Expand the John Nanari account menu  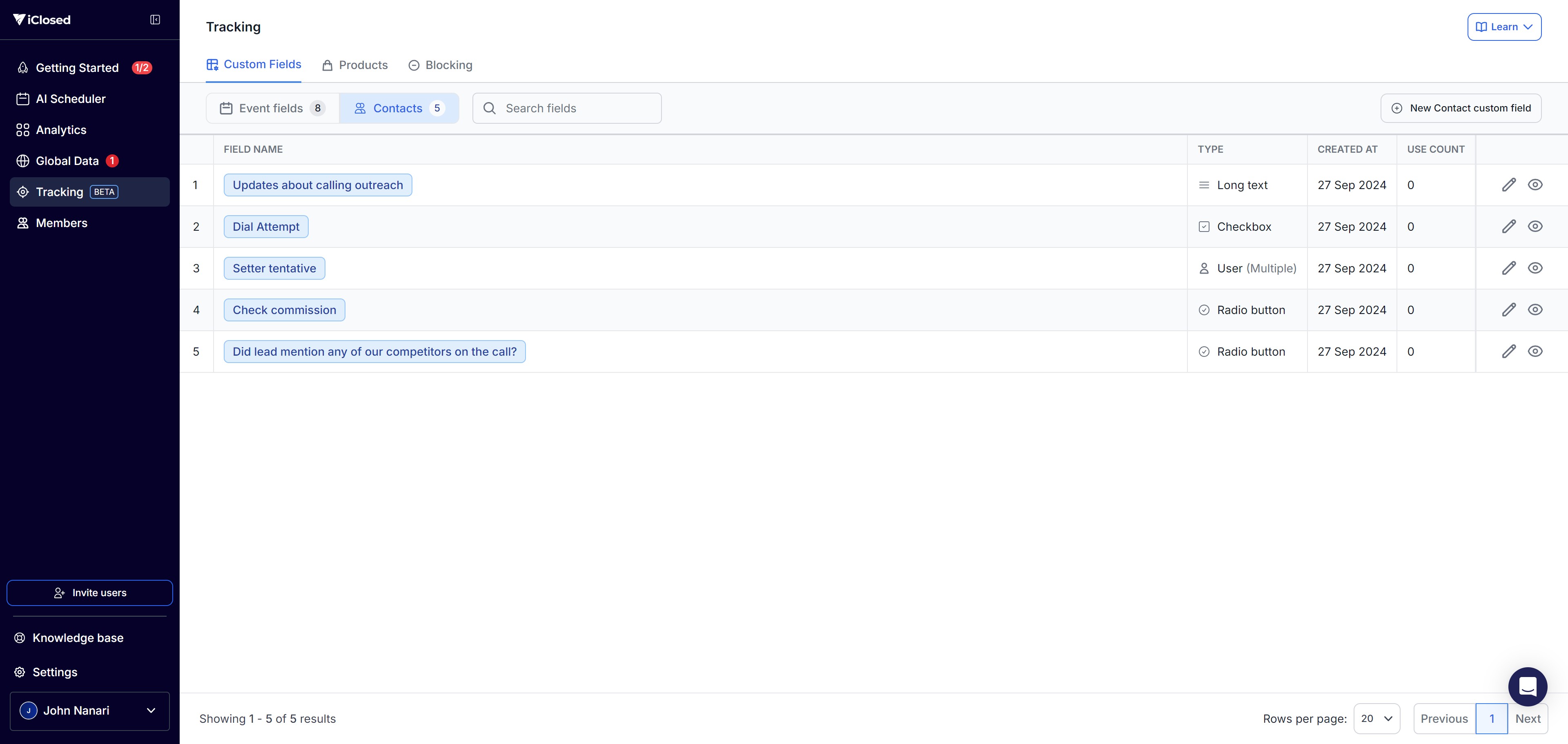89,711
